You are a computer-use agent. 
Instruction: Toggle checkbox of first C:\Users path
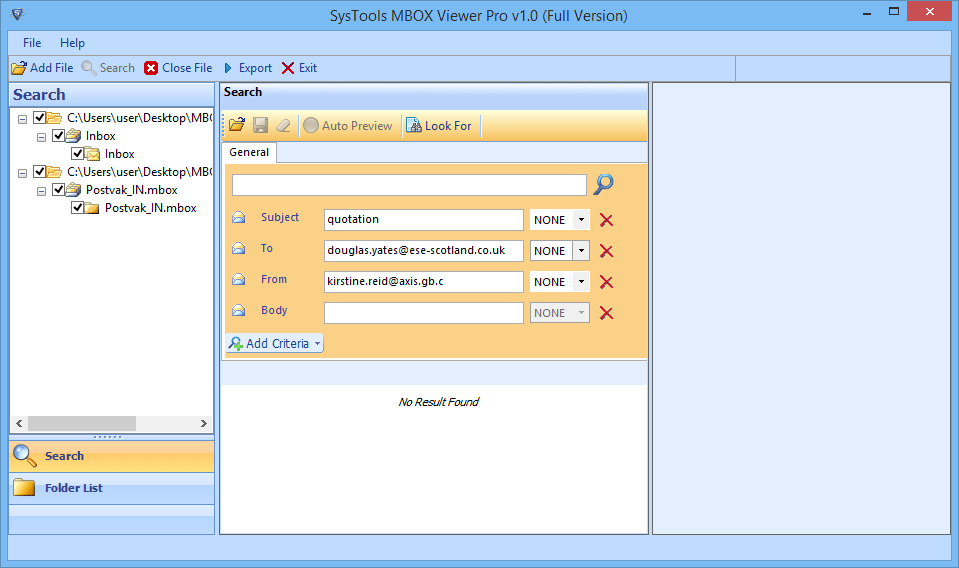(39, 117)
